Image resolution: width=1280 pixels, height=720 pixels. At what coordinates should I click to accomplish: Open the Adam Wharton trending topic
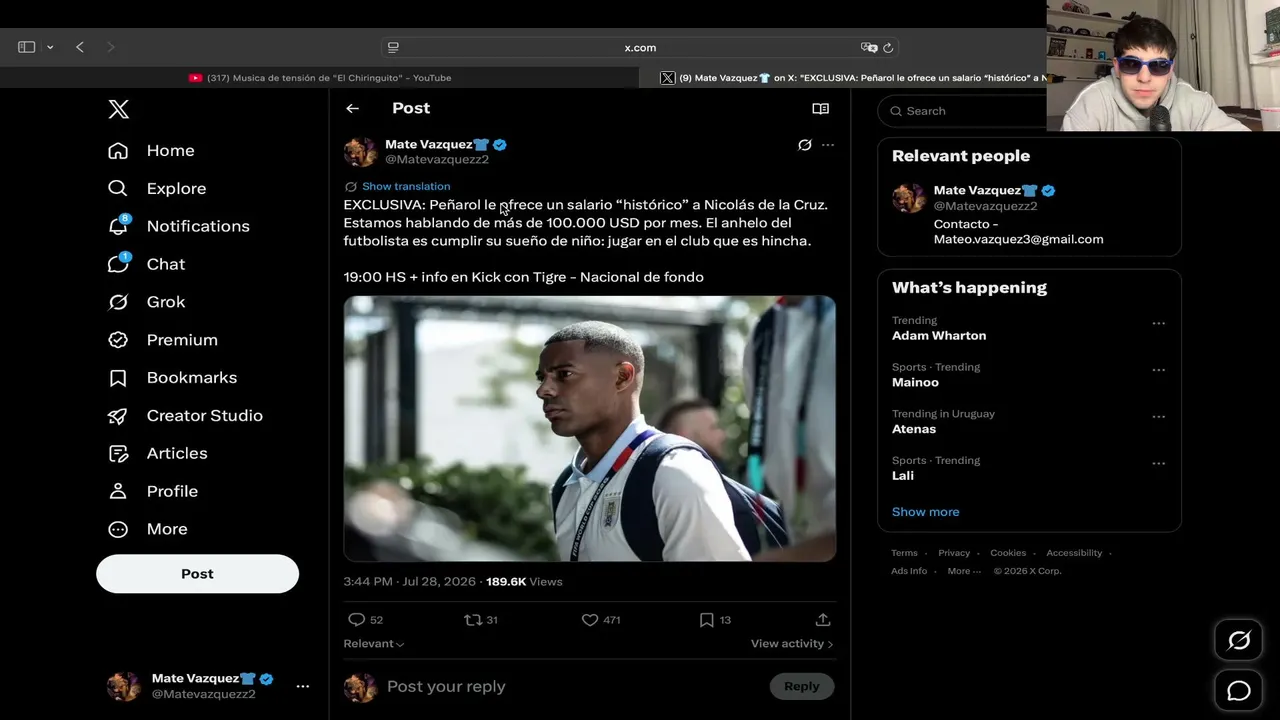[x=939, y=336]
